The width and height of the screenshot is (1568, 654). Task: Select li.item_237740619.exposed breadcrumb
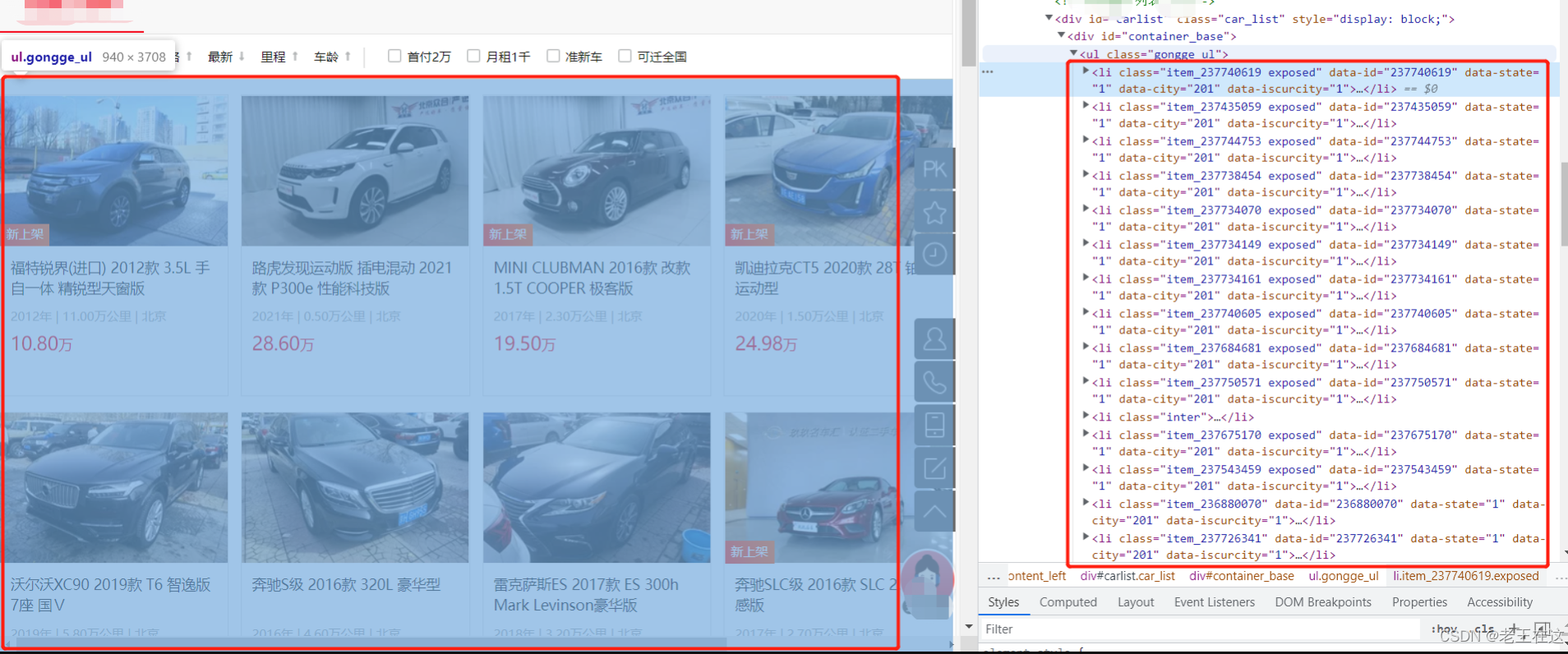click(x=1465, y=576)
